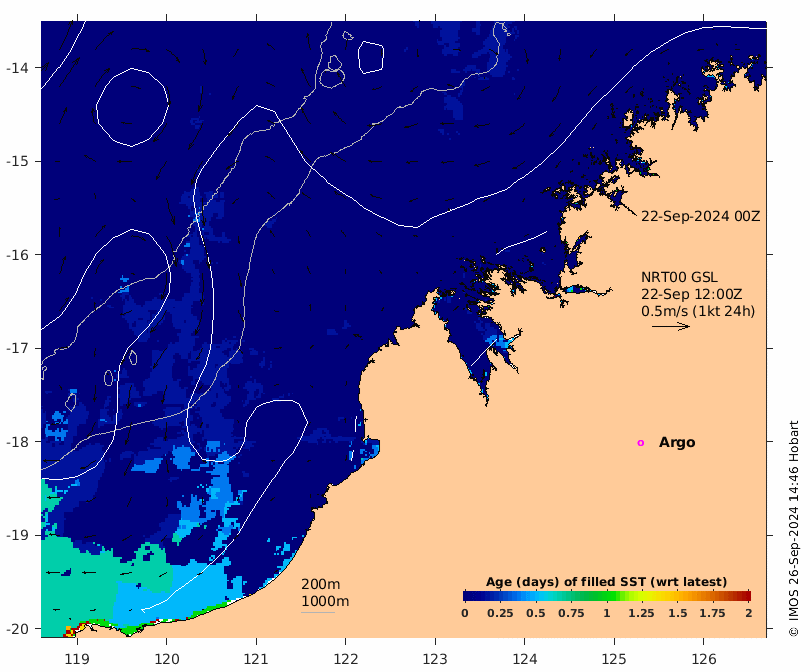Click the IMOS copyright timestamp text
Viewport: 810px width, 672px height.
click(x=794, y=529)
